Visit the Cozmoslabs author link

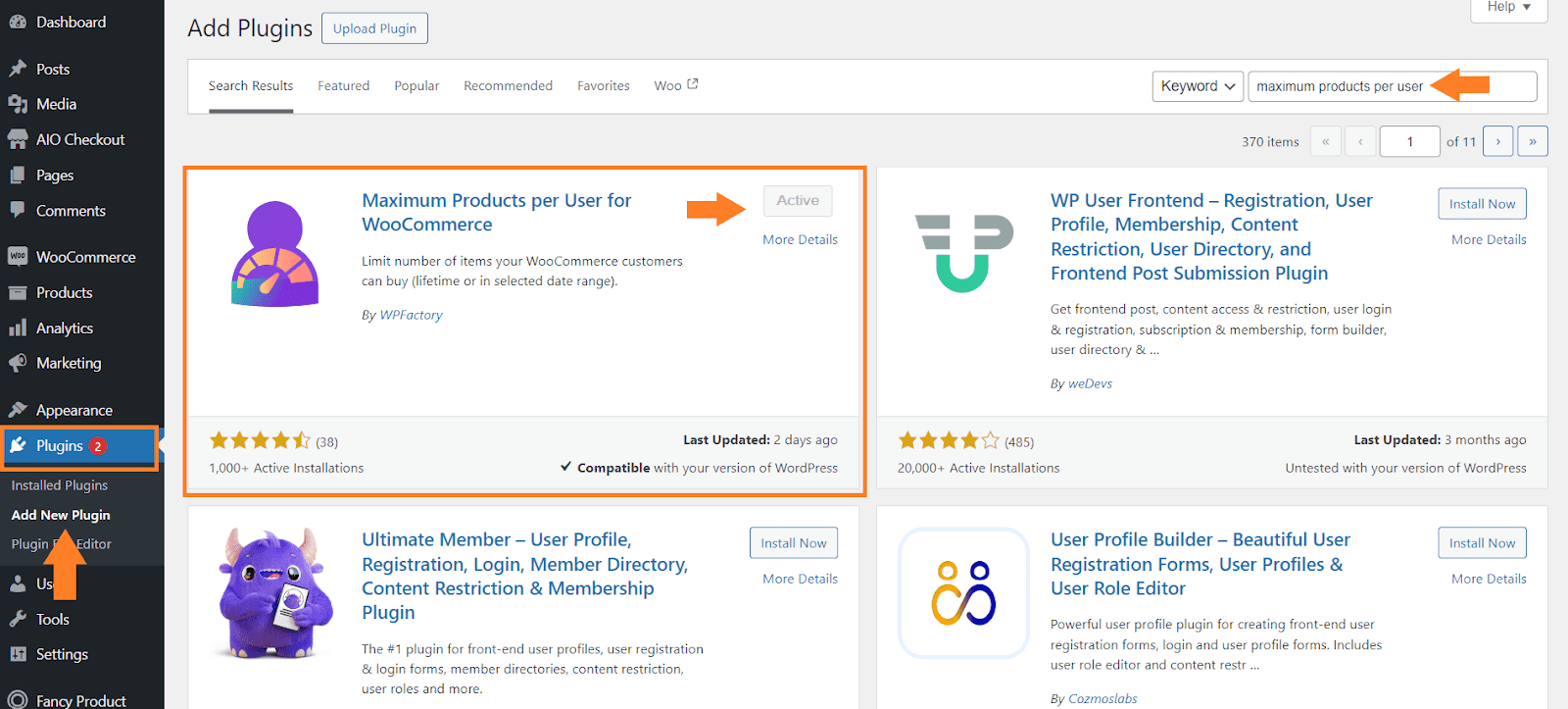(1102, 698)
